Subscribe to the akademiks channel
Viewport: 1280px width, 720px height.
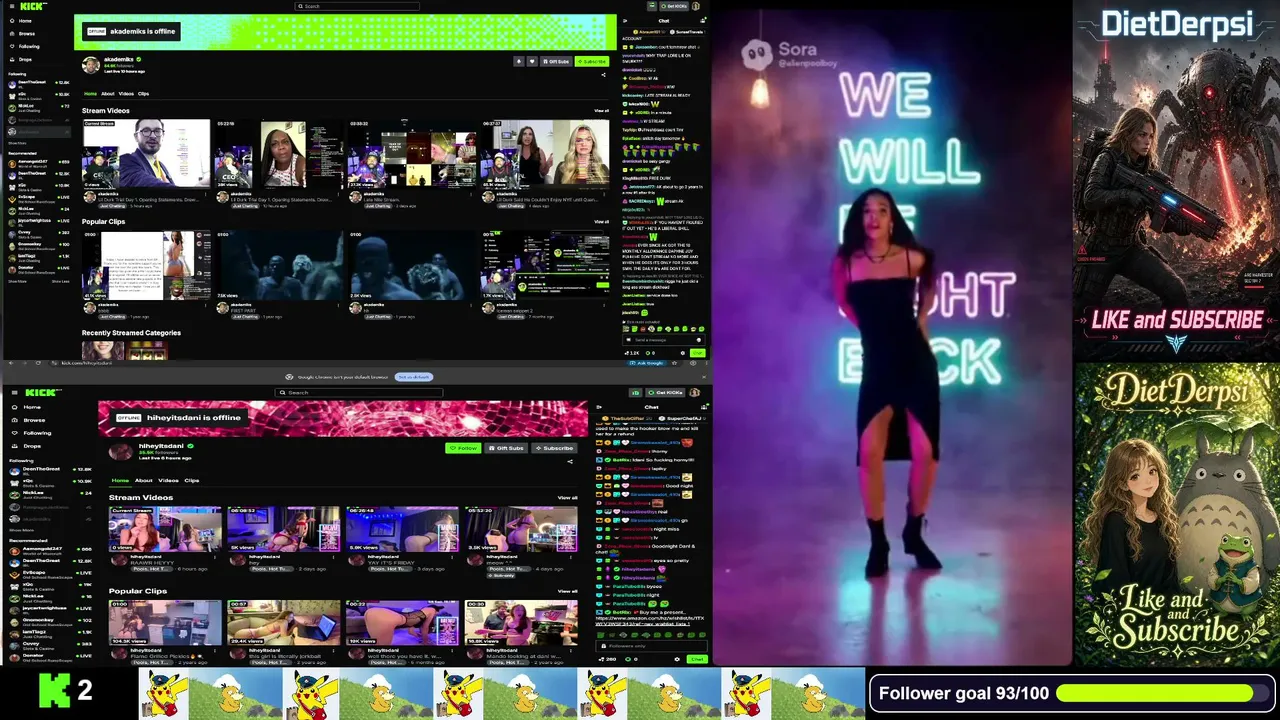pyautogui.click(x=592, y=61)
